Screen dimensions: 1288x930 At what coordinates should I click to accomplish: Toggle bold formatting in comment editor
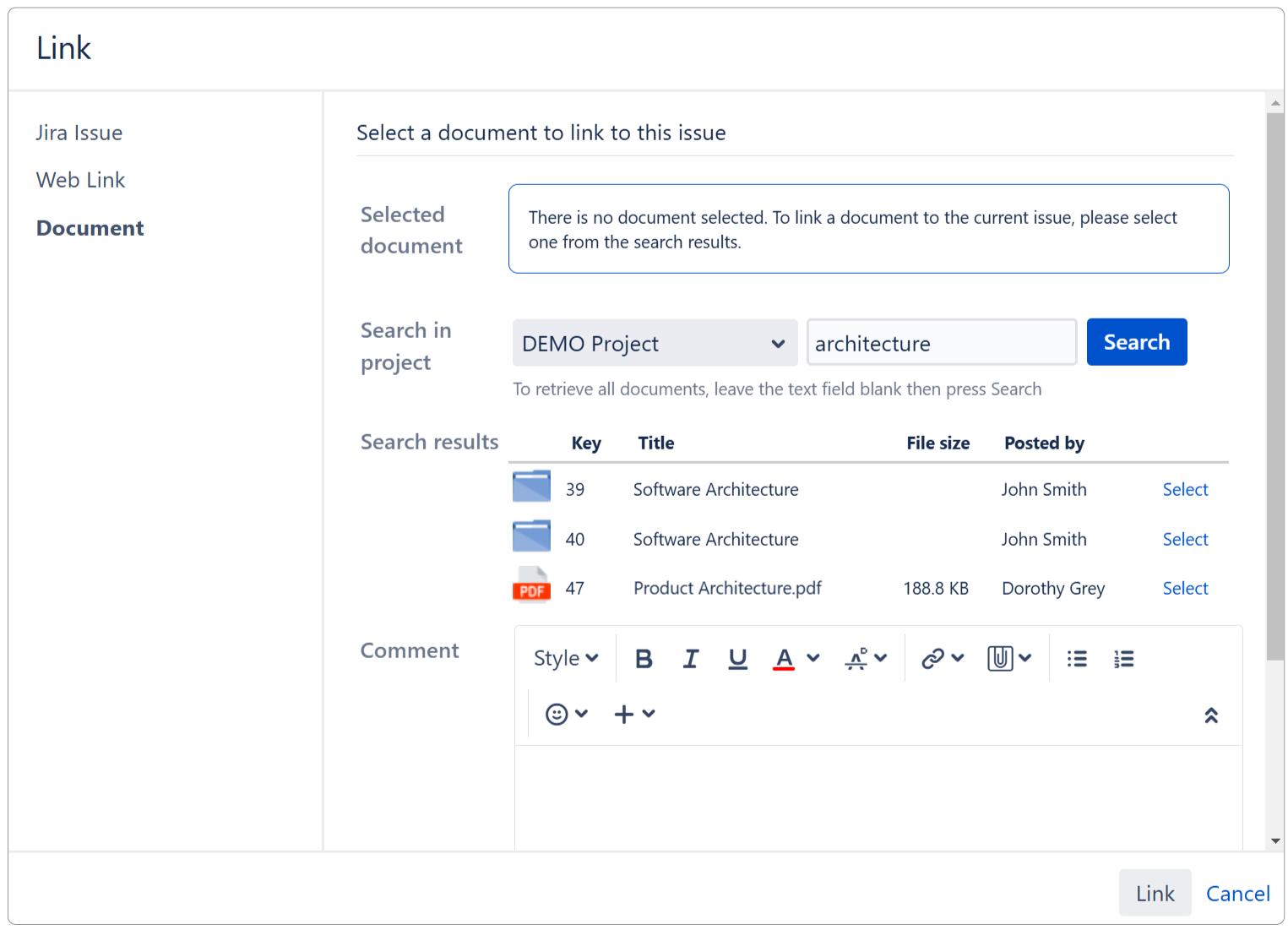click(x=644, y=659)
